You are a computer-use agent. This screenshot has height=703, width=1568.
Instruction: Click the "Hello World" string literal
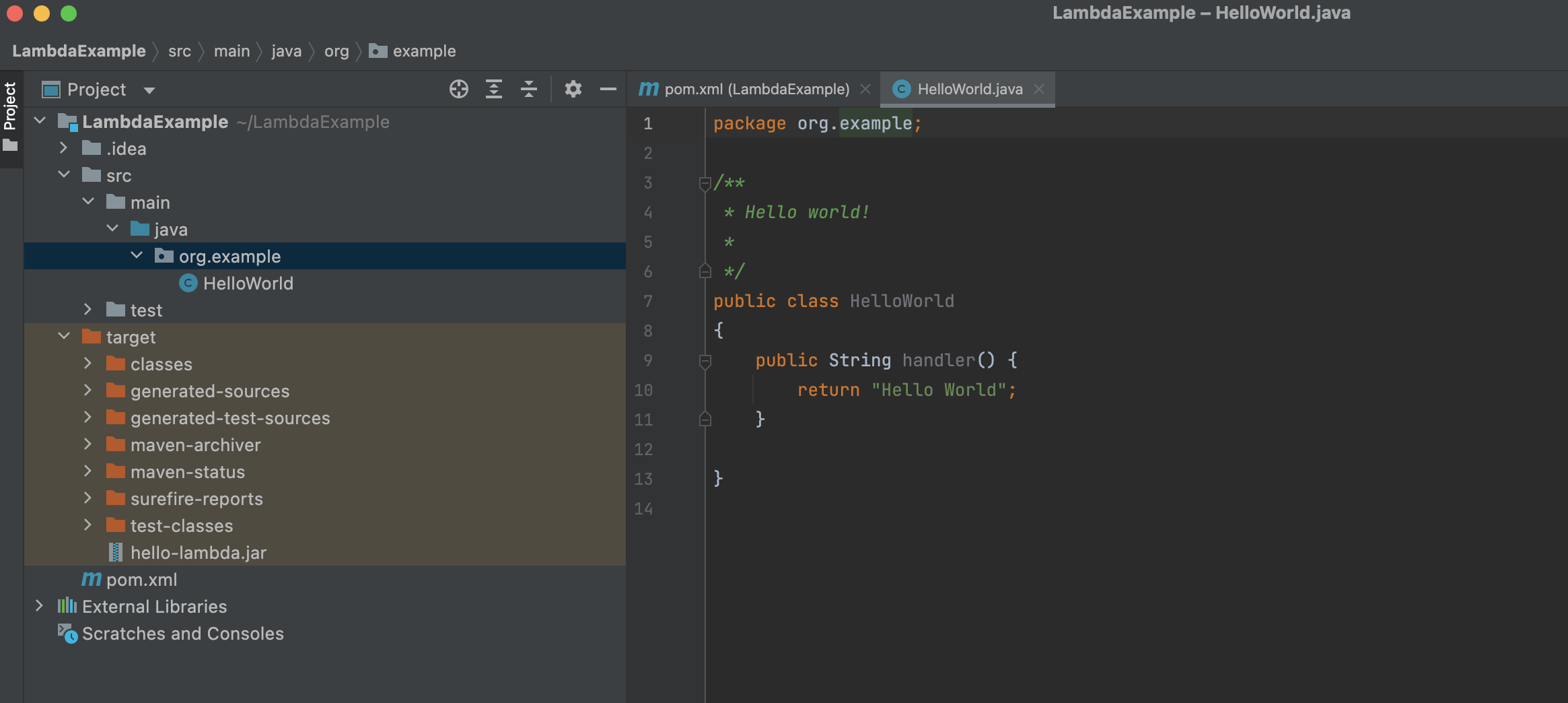point(939,390)
